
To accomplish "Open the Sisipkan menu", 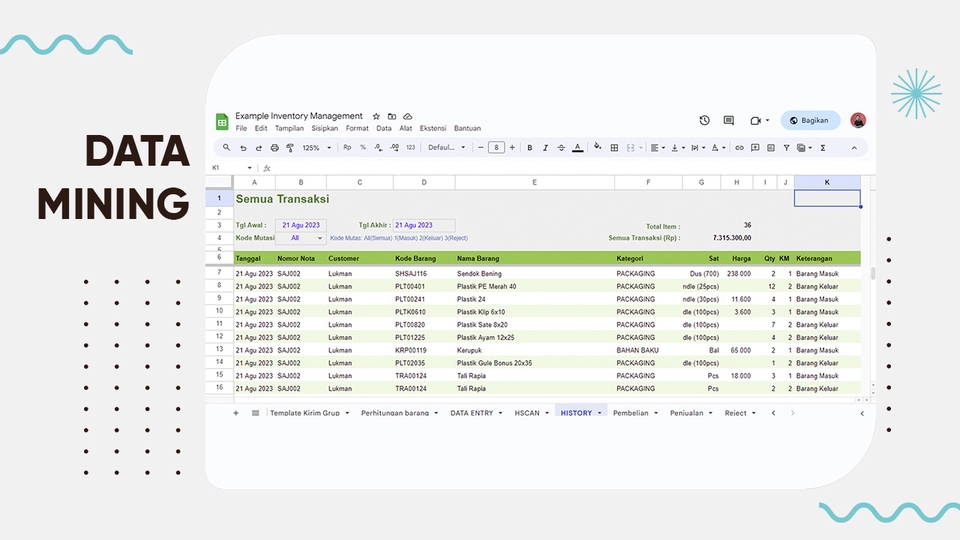I will pyautogui.click(x=324, y=129).
